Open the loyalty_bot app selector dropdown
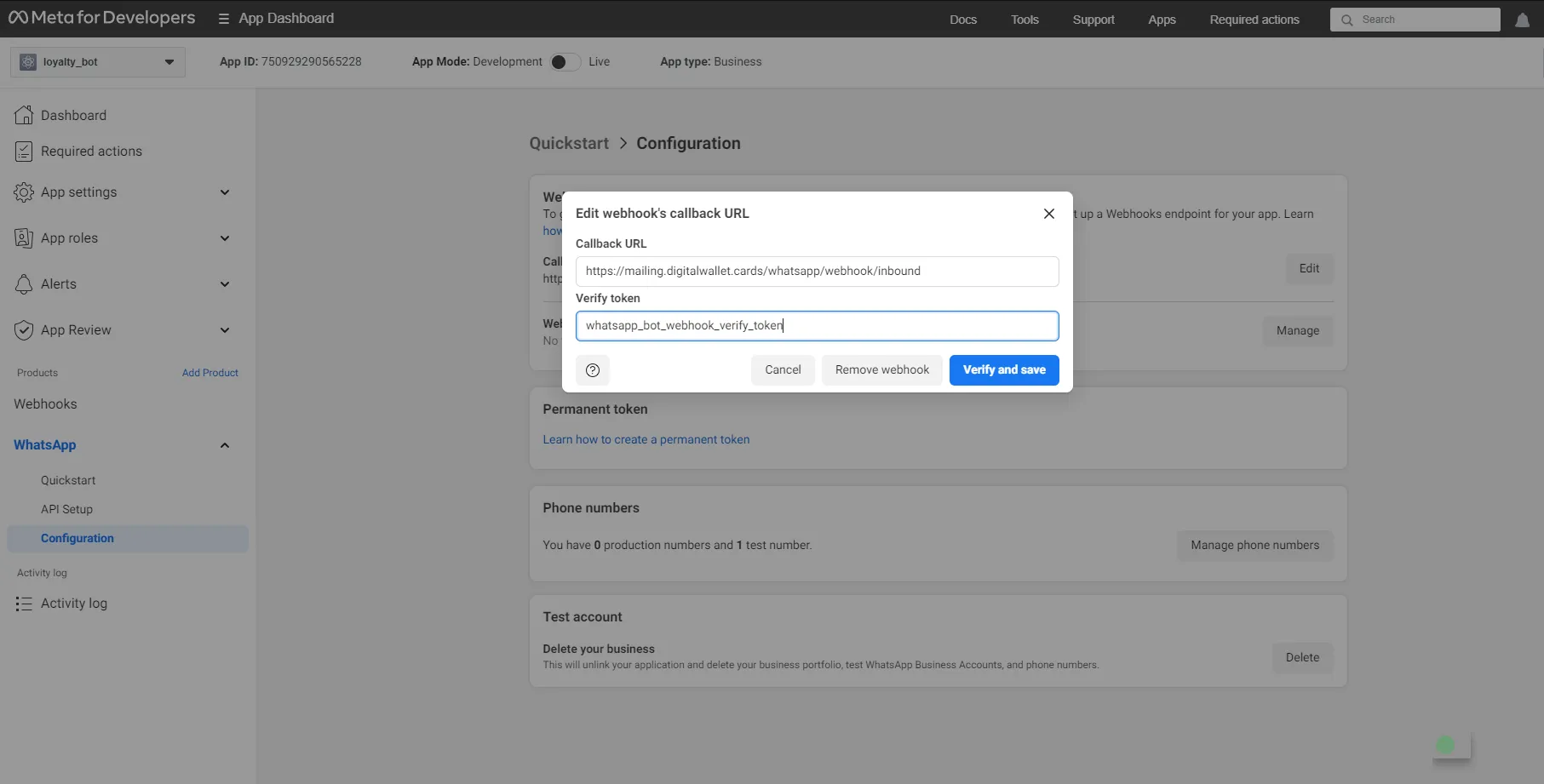1544x784 pixels. click(98, 62)
